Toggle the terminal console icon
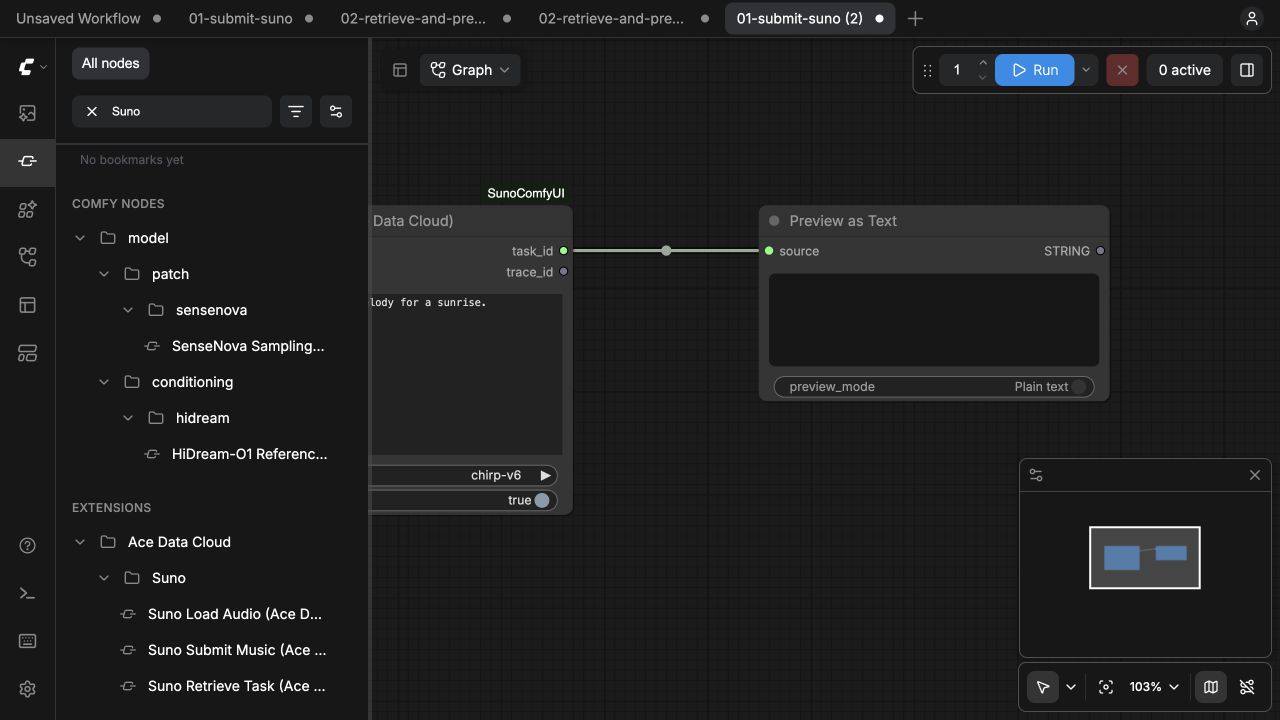This screenshot has width=1280, height=720. (x=27, y=593)
